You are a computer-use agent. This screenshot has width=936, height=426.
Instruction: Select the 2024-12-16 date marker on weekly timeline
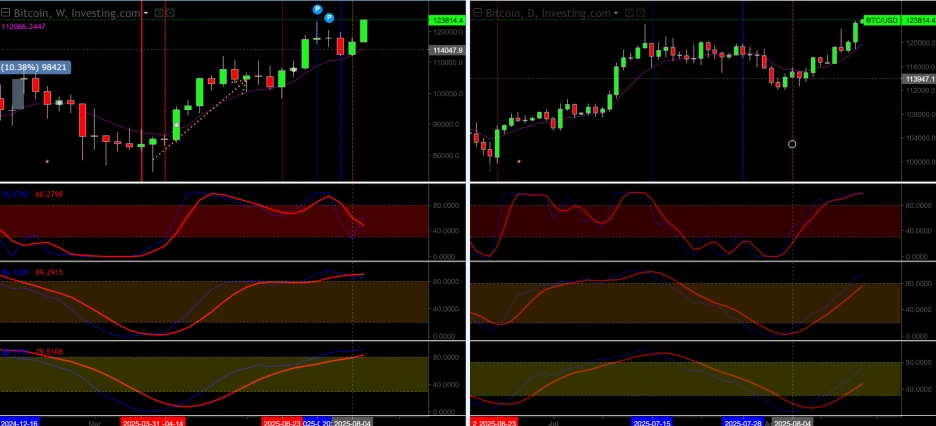click(x=20, y=422)
